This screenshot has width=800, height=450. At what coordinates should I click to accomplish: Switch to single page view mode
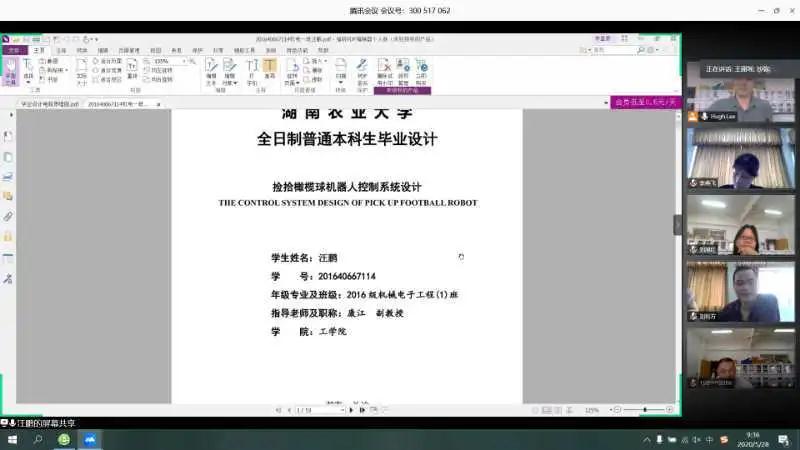point(535,410)
